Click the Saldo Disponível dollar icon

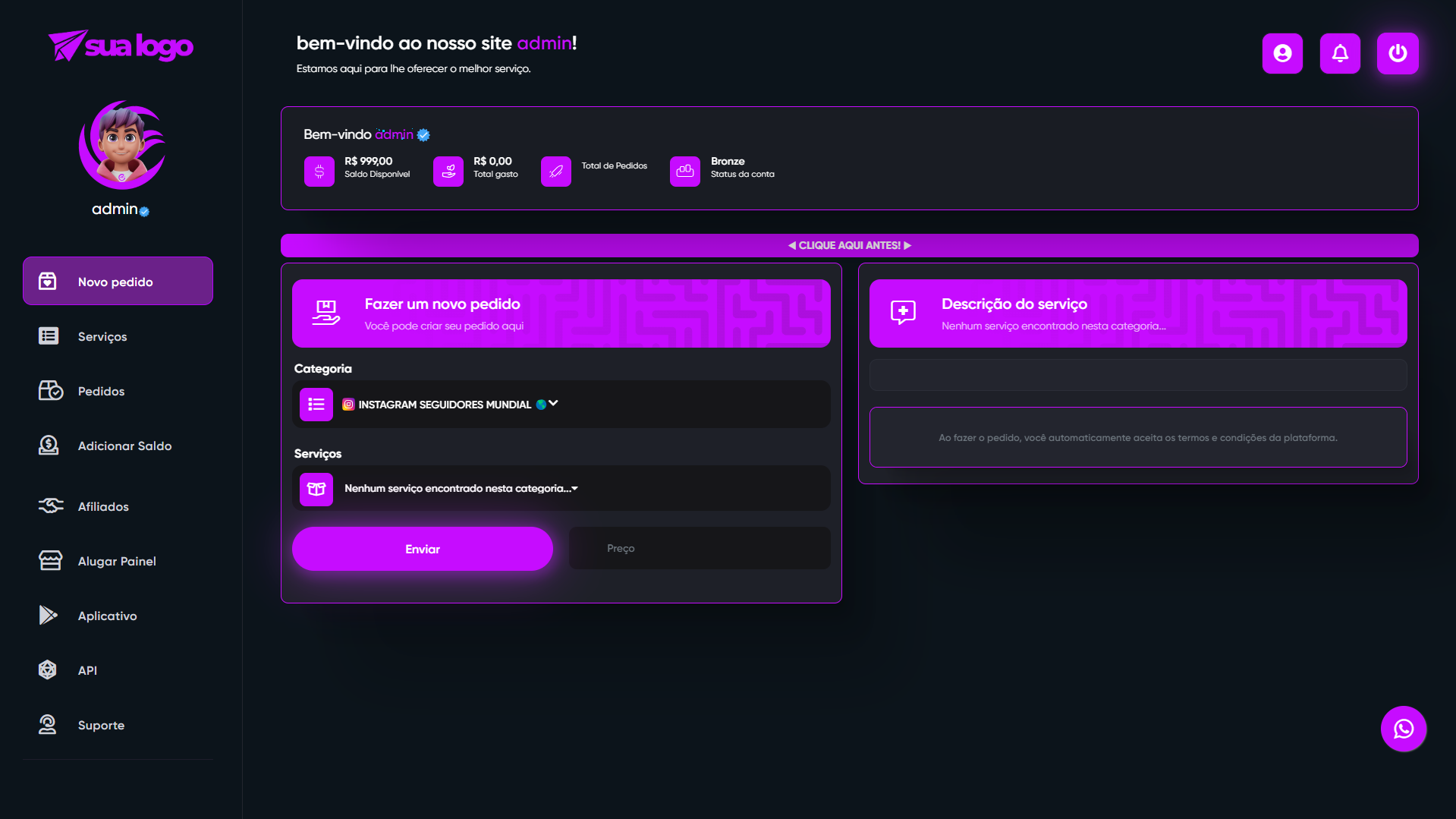[x=319, y=171]
